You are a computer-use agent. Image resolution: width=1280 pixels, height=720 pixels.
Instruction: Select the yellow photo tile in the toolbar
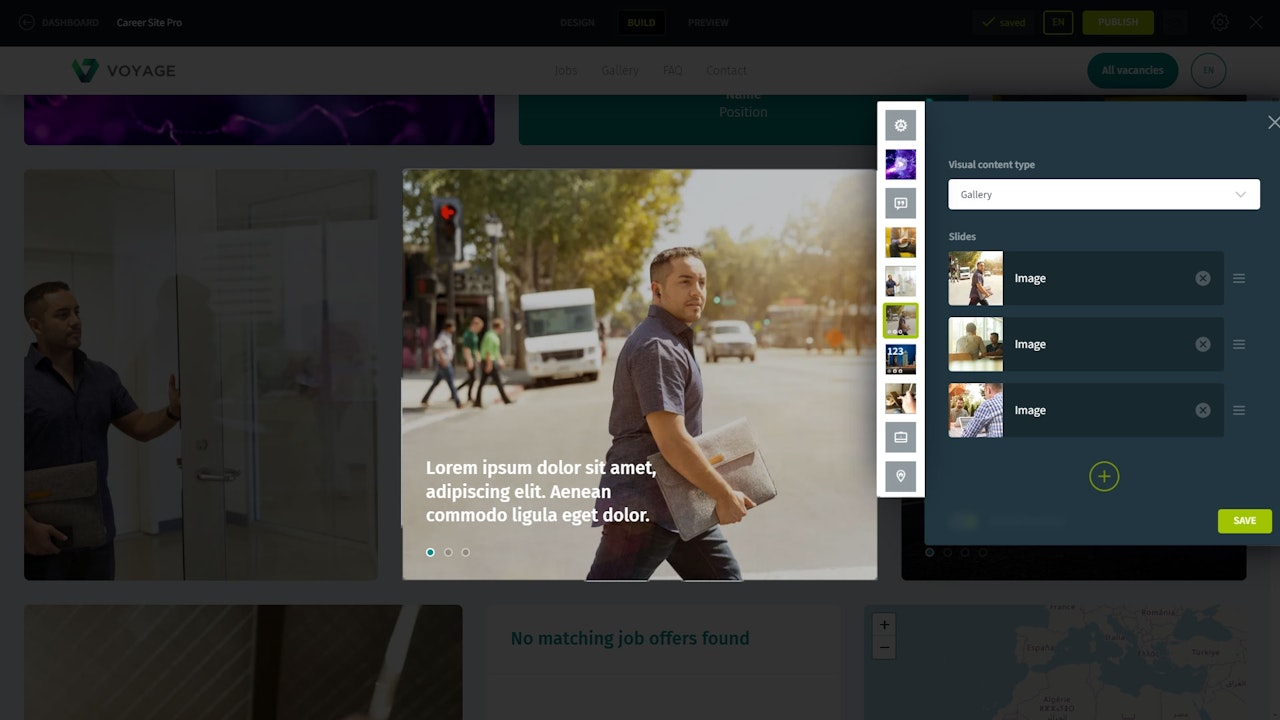[901, 242]
